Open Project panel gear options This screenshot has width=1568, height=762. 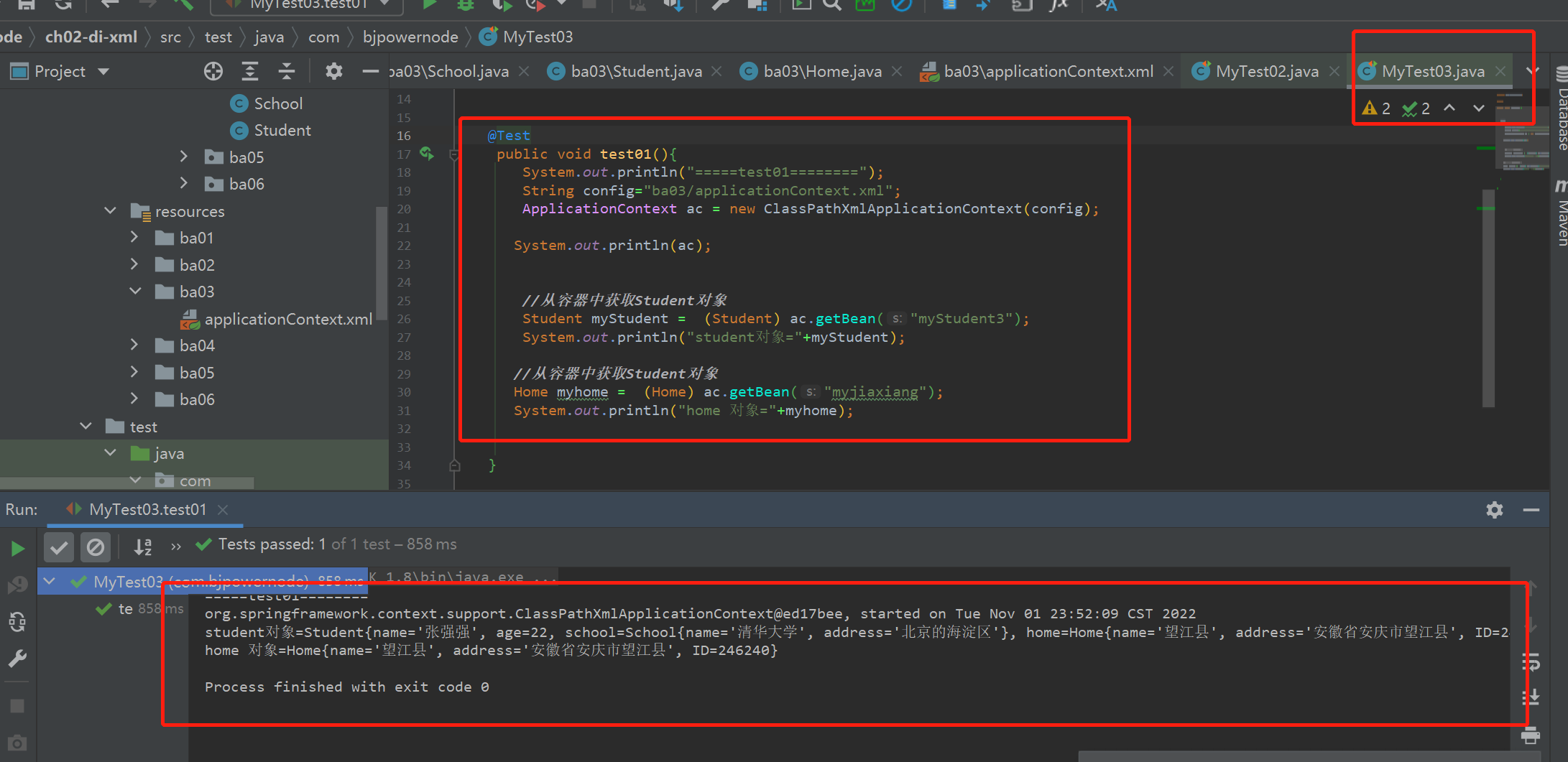click(x=334, y=71)
